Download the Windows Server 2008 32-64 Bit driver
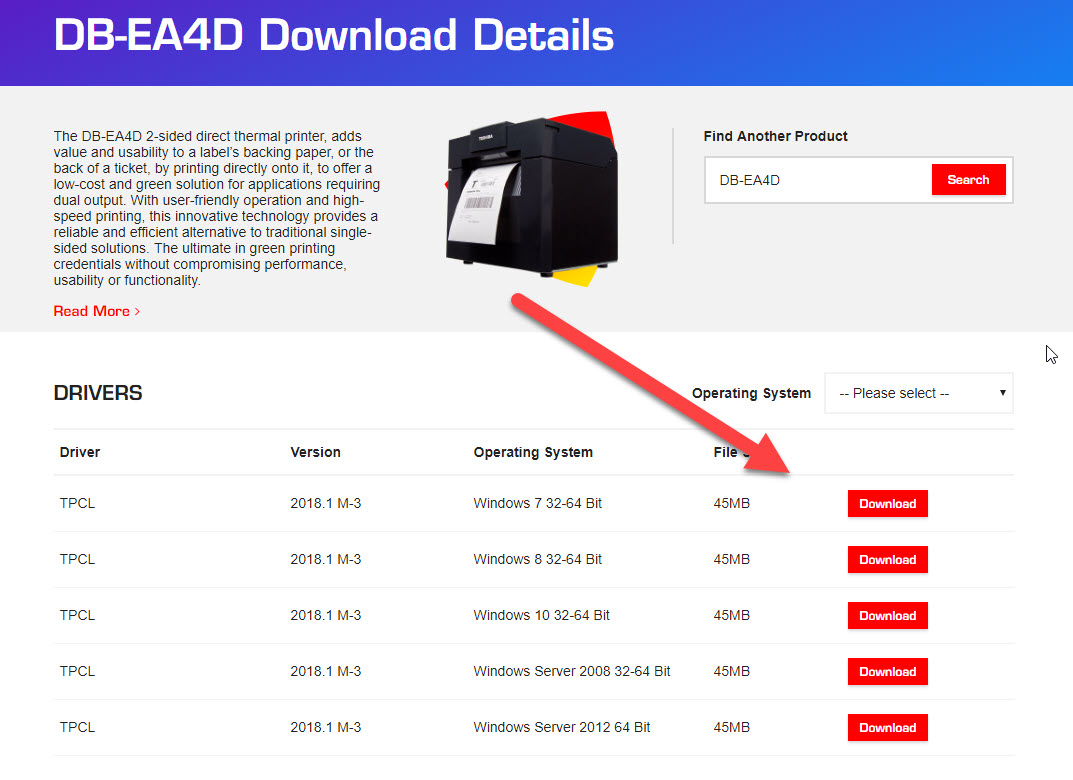This screenshot has height=780, width=1073. [888, 672]
